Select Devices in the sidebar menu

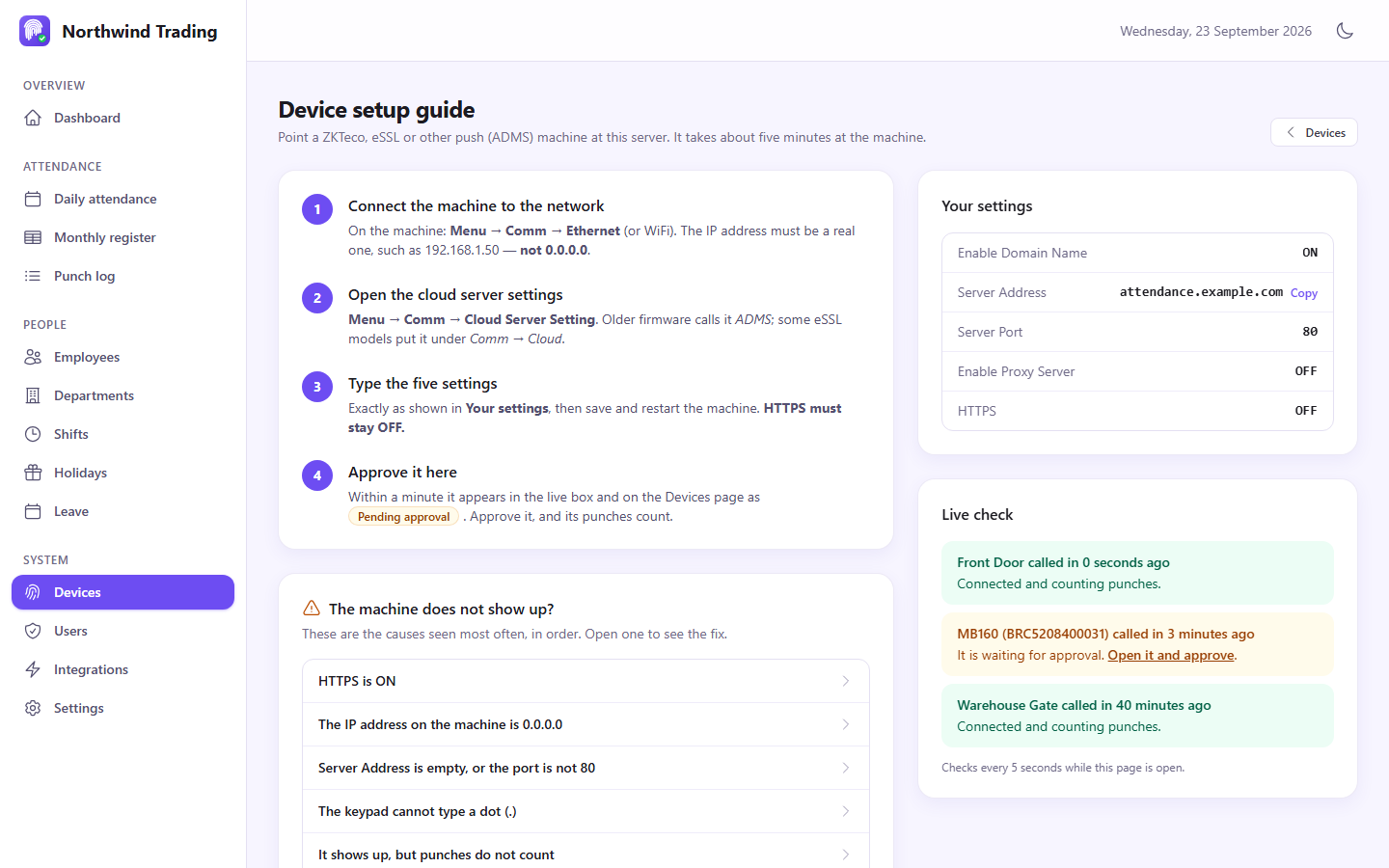123,592
